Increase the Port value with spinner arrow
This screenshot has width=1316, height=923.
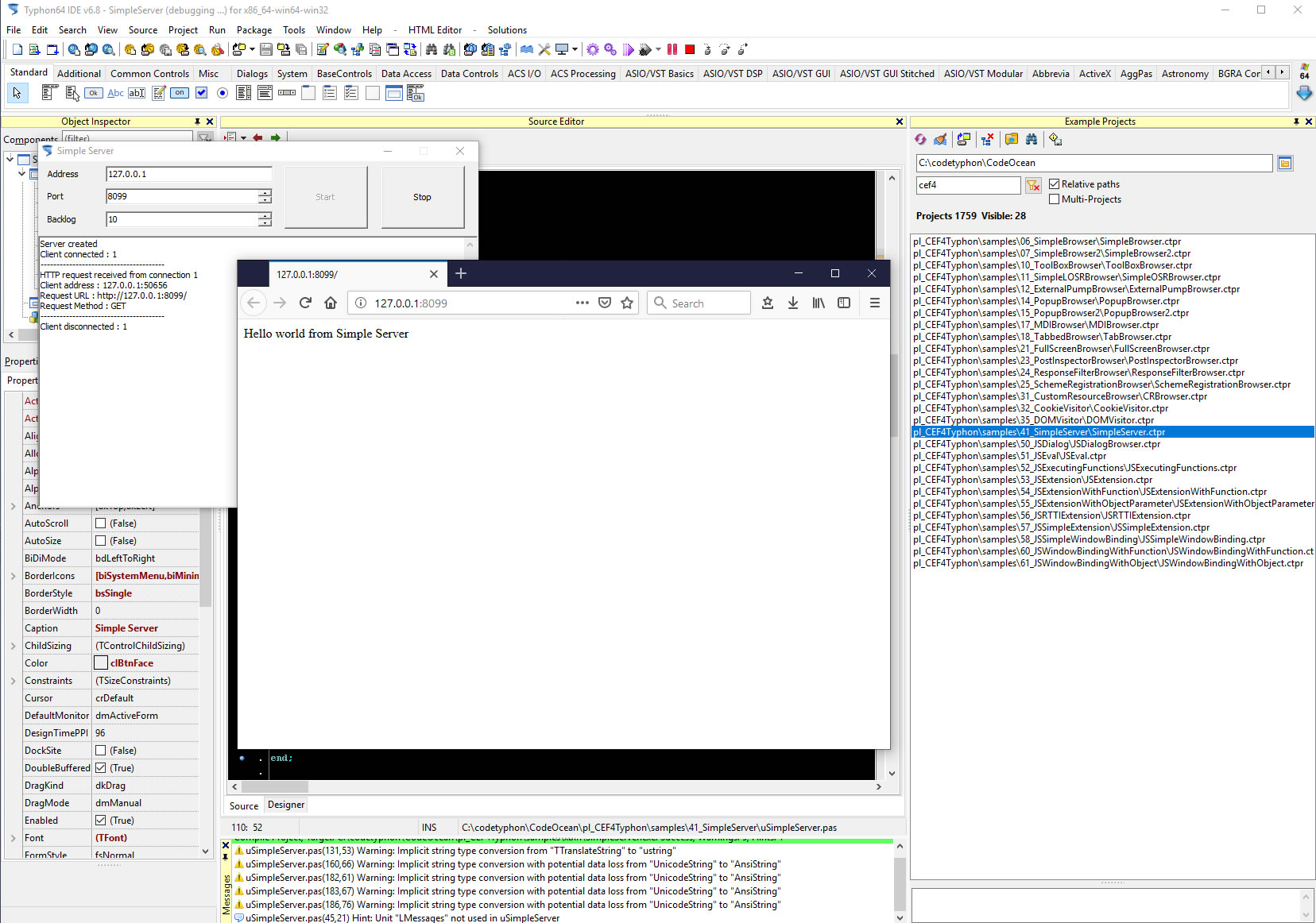point(265,192)
